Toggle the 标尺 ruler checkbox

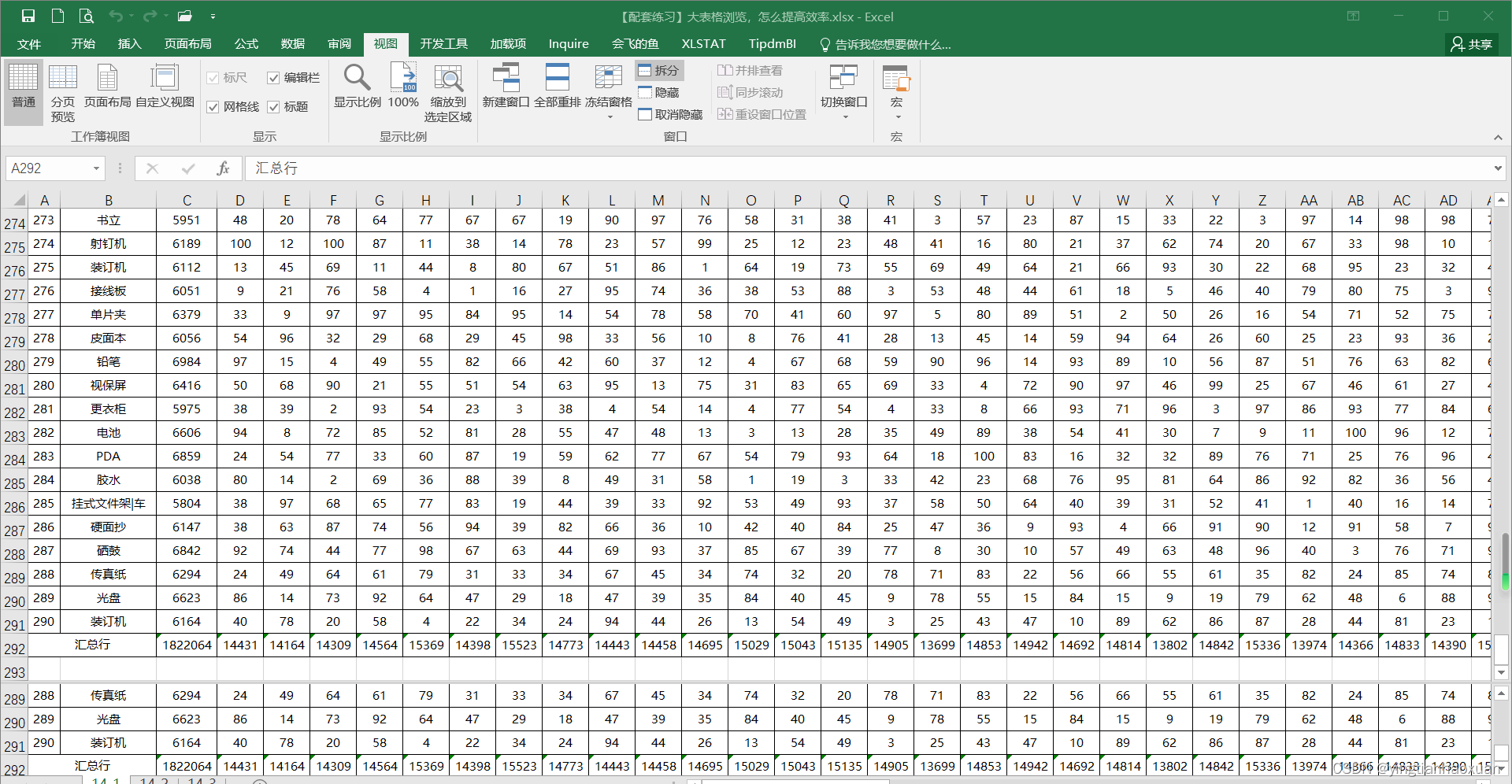pyautogui.click(x=227, y=77)
